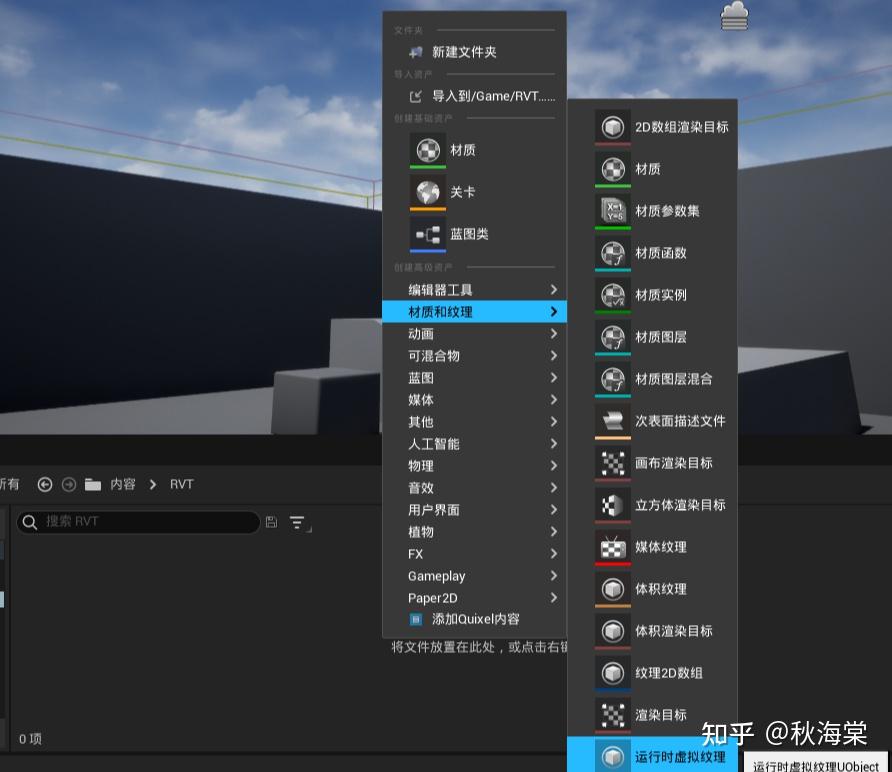The height and width of the screenshot is (772, 892).
Task: Click 新建文件夹 to create a folder
Action: 462,52
